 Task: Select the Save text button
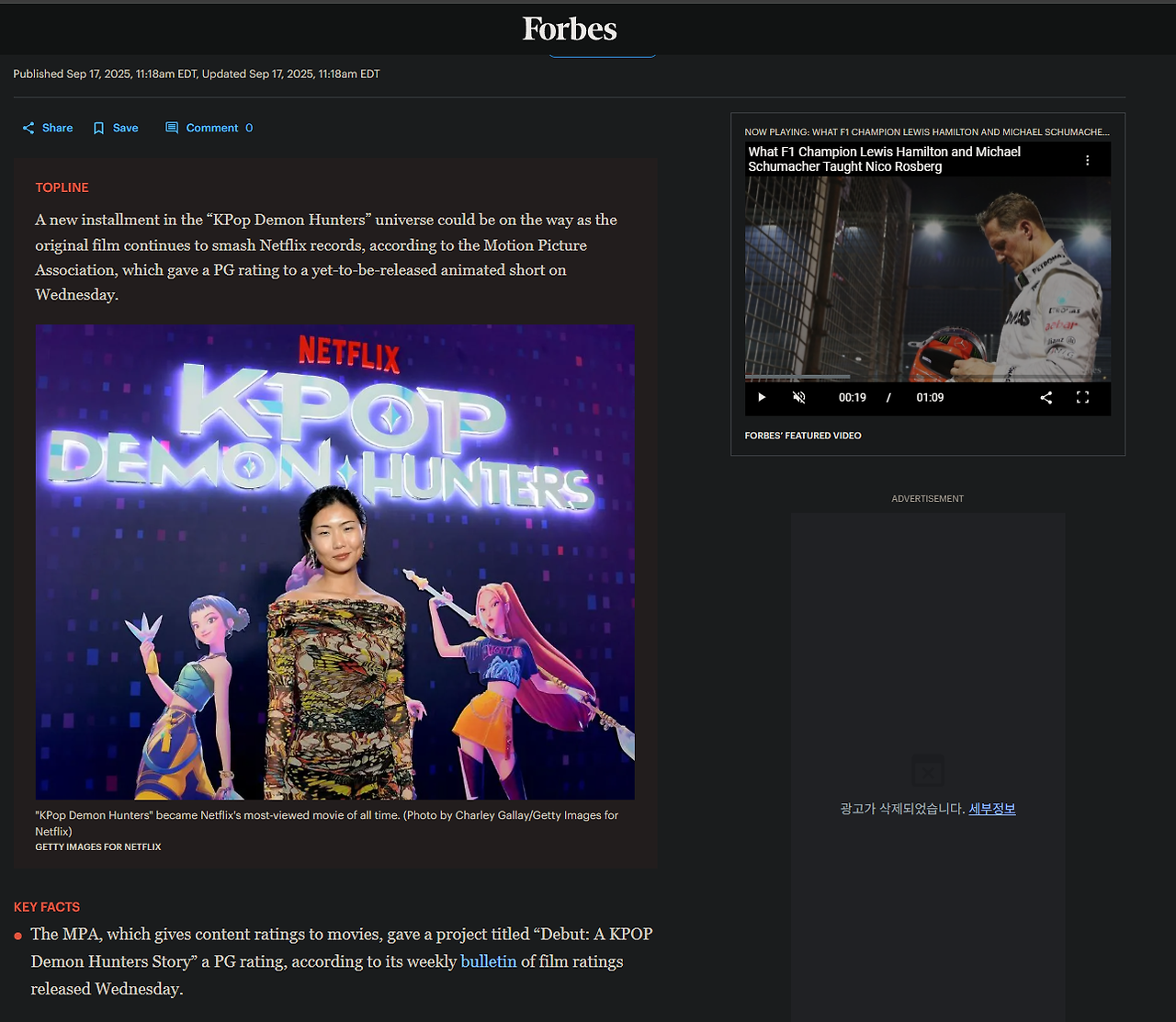[x=126, y=129]
